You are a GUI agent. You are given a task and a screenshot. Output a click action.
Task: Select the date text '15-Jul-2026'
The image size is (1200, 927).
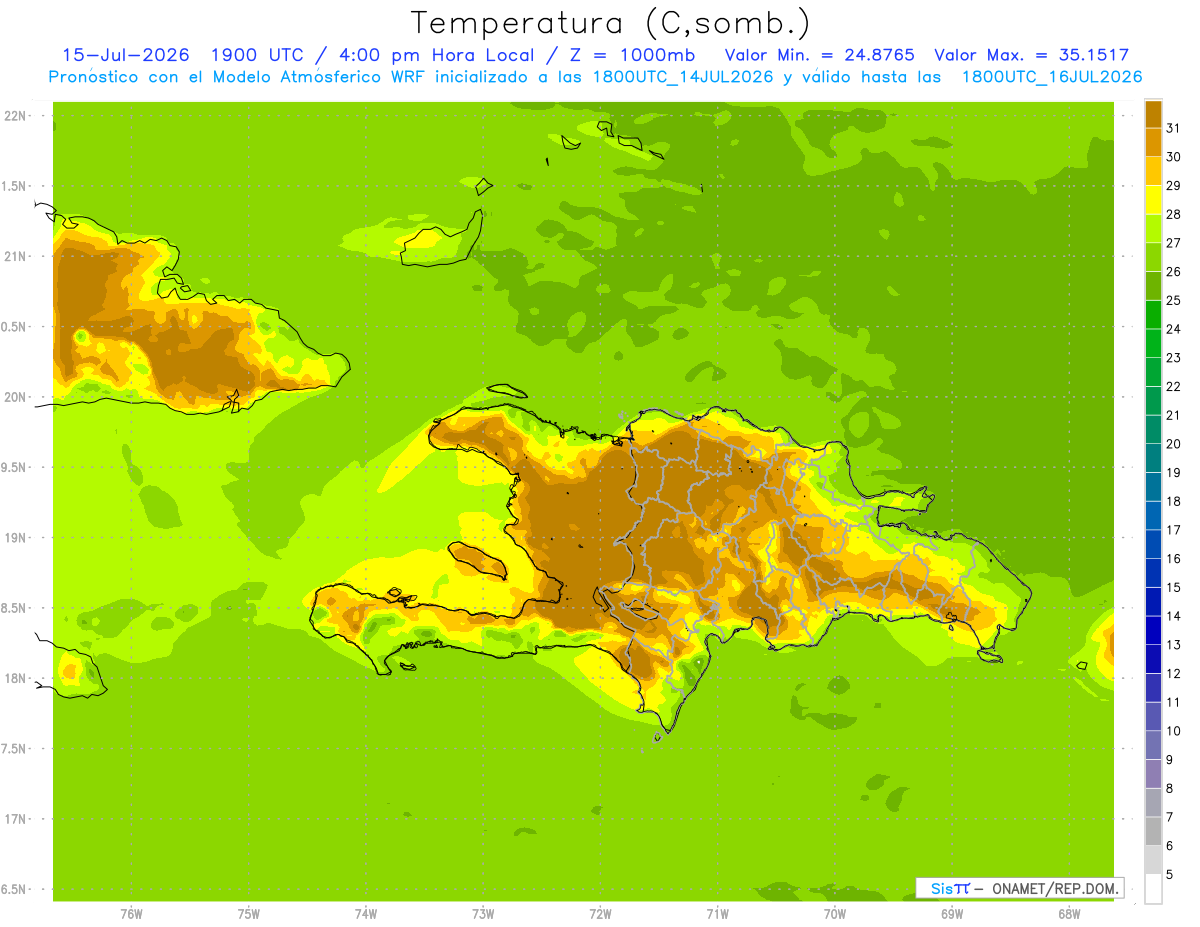tap(126, 55)
